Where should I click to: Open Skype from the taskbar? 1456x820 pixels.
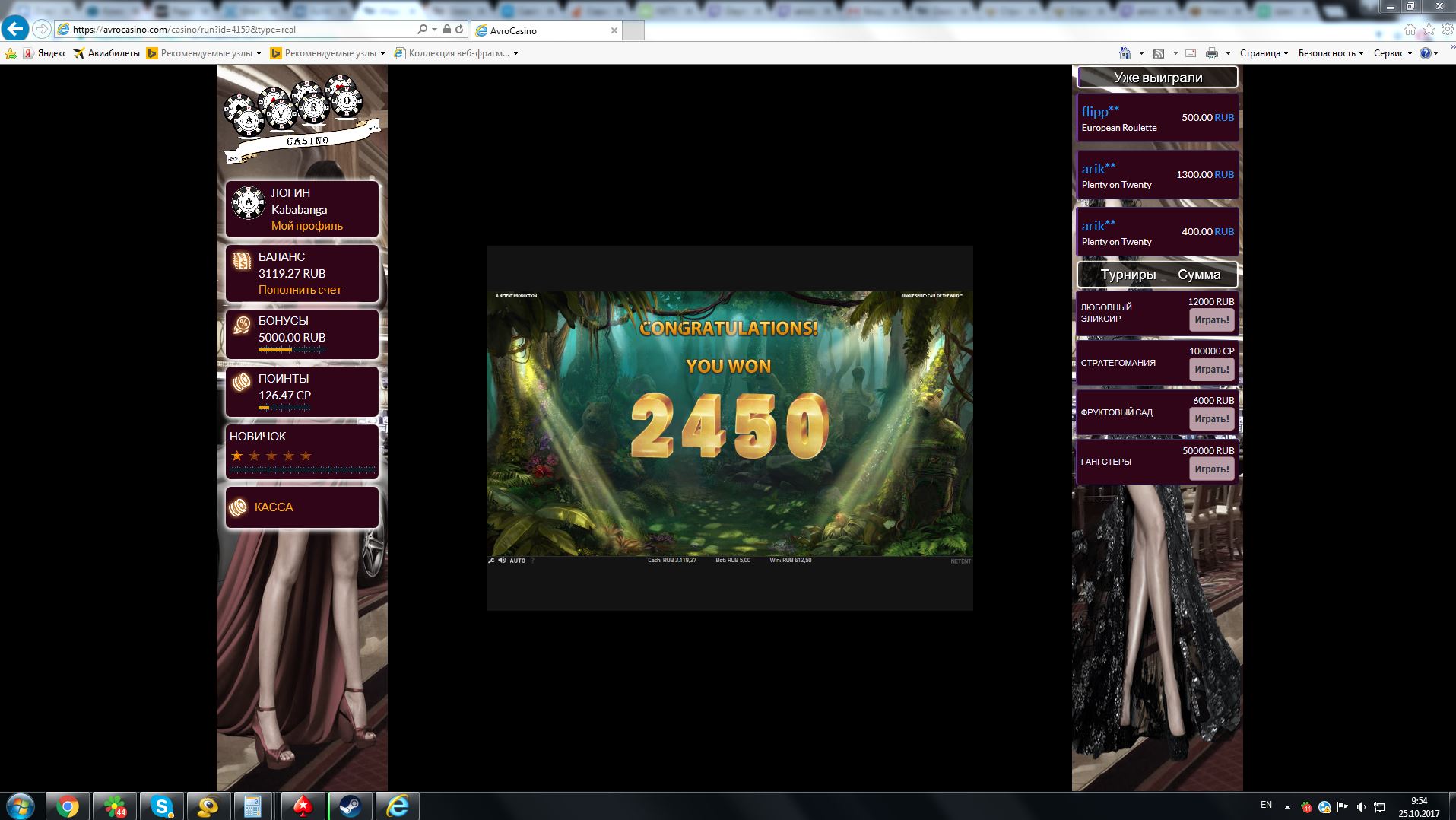[161, 806]
